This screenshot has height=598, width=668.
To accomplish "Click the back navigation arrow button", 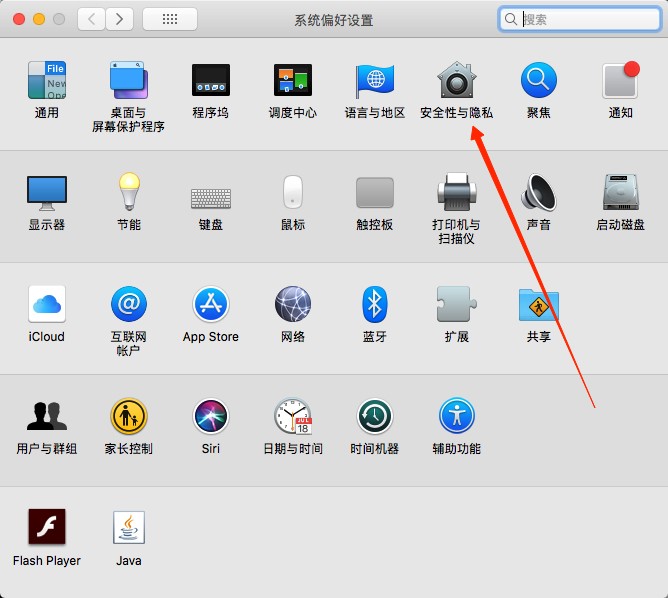I will [91, 19].
